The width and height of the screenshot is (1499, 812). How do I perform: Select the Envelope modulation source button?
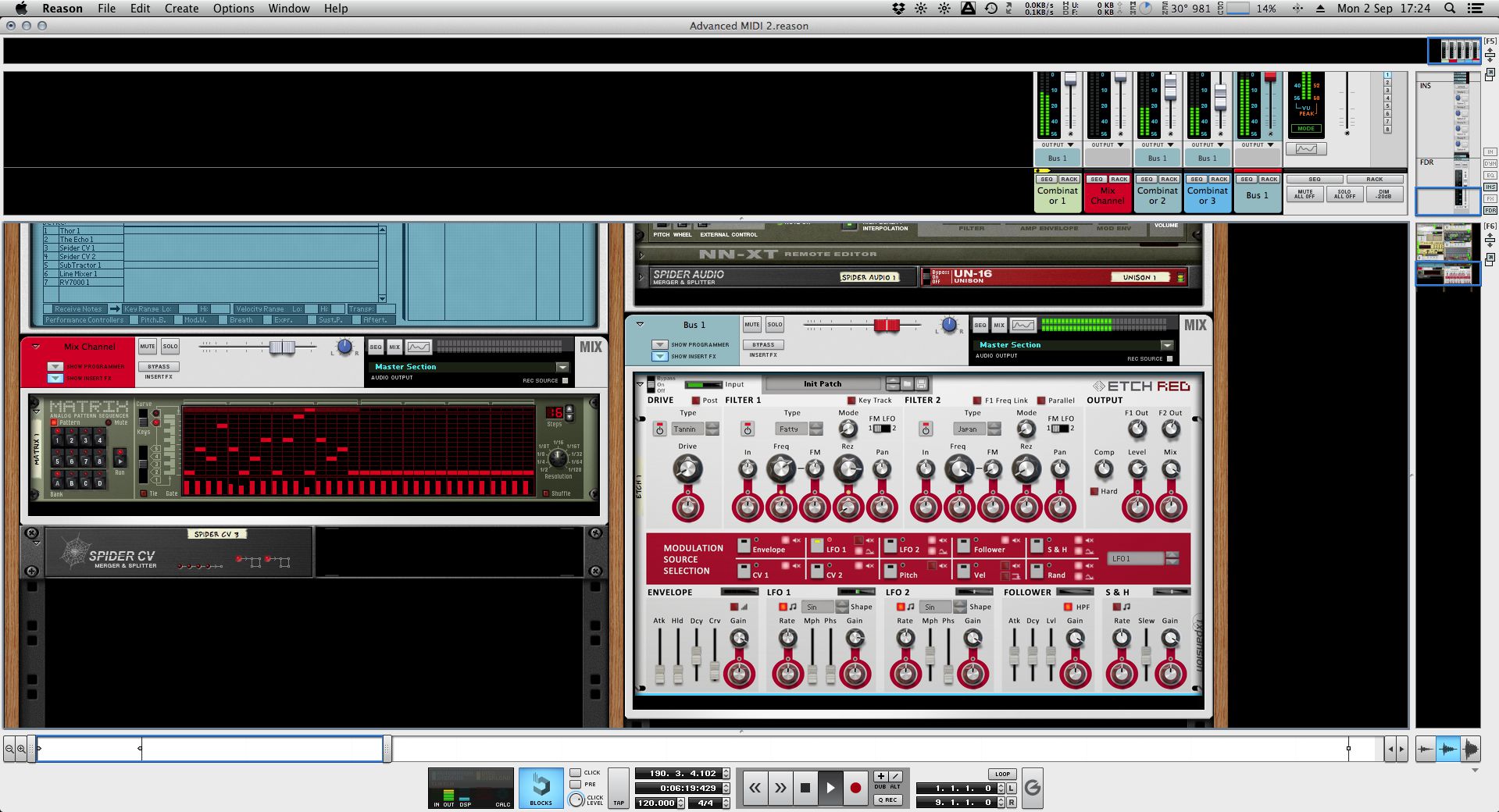(744, 544)
